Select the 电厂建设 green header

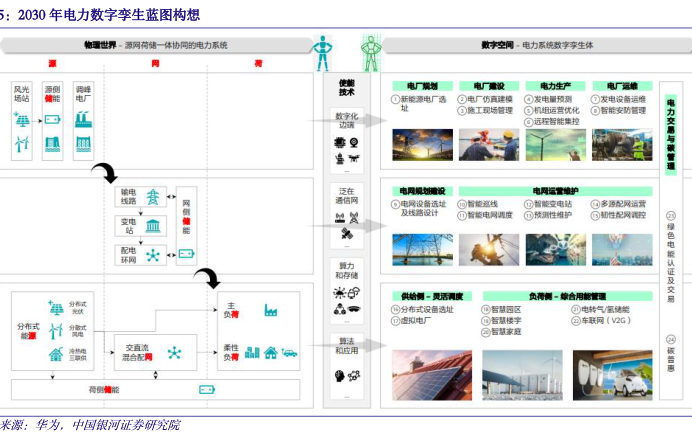coord(489,86)
